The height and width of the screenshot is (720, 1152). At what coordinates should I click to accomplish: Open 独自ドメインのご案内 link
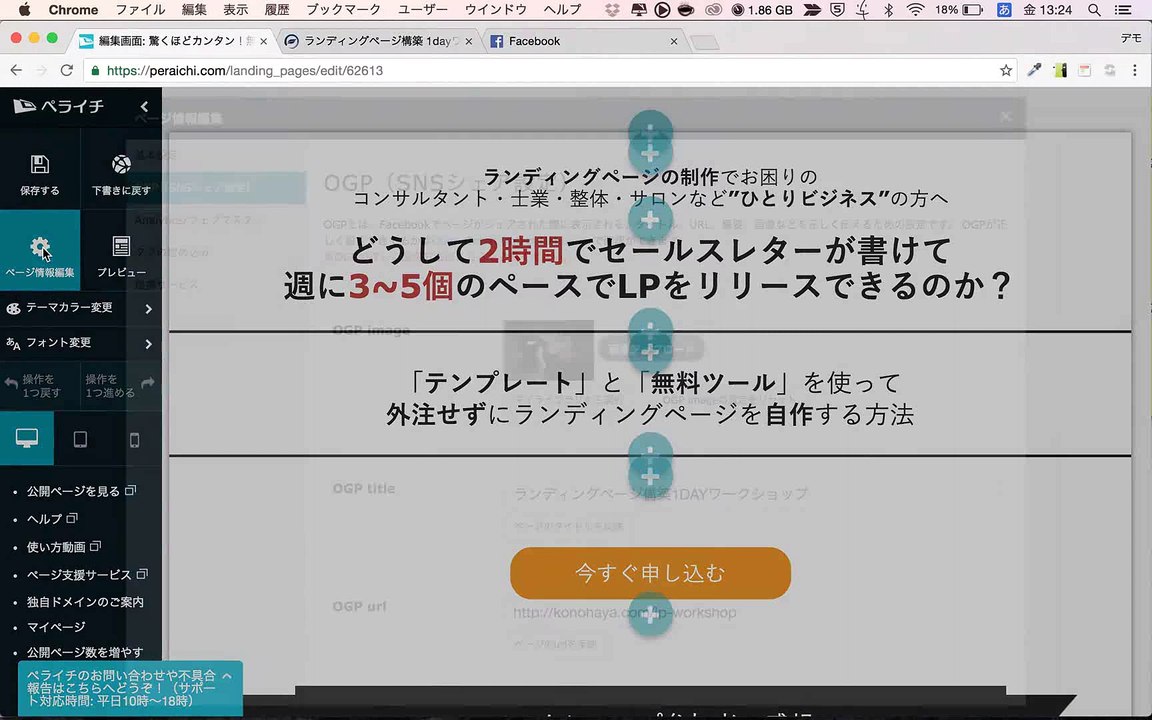[85, 602]
